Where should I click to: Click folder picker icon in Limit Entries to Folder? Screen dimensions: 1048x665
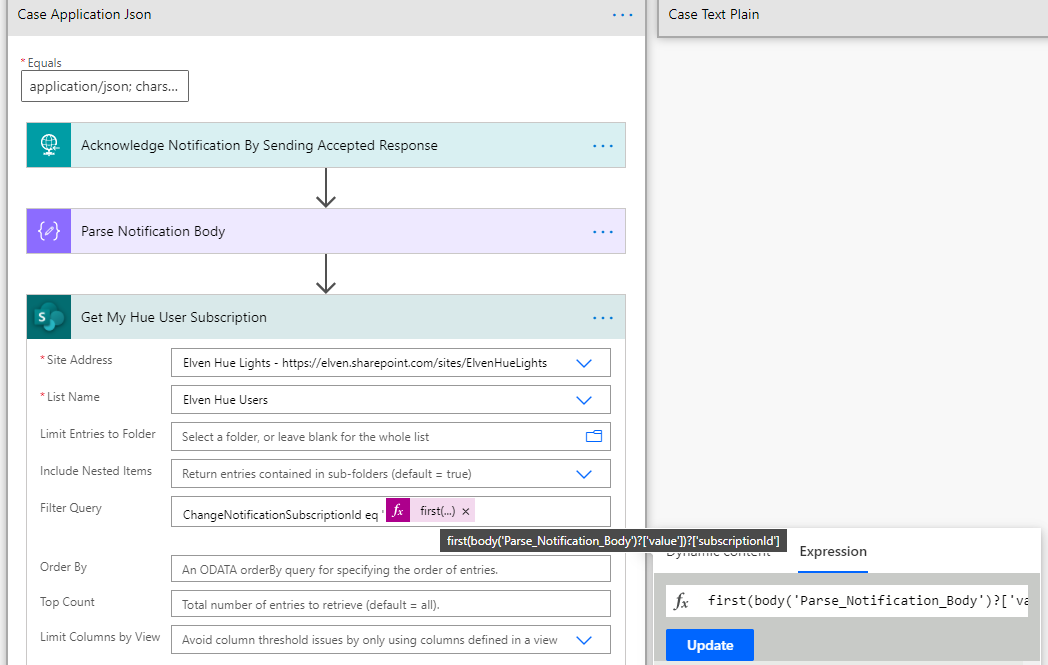(x=594, y=436)
